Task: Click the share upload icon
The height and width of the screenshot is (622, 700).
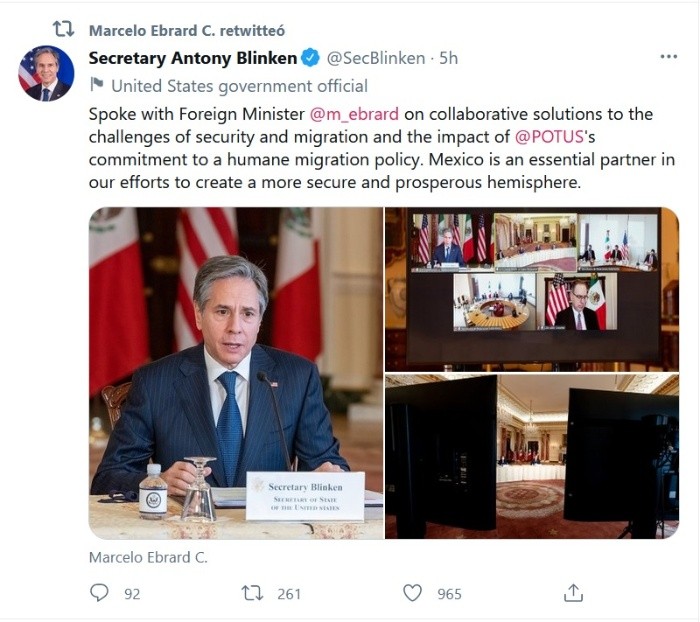Action: pyautogui.click(x=573, y=593)
